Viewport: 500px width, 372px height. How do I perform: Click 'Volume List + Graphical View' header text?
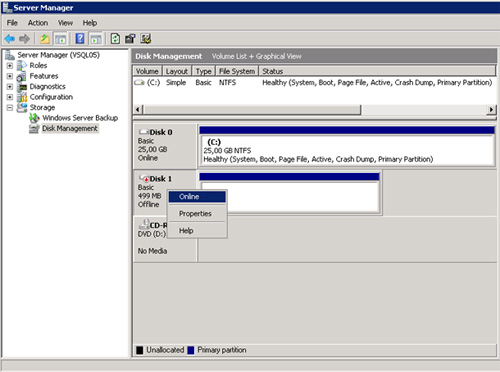pos(257,56)
